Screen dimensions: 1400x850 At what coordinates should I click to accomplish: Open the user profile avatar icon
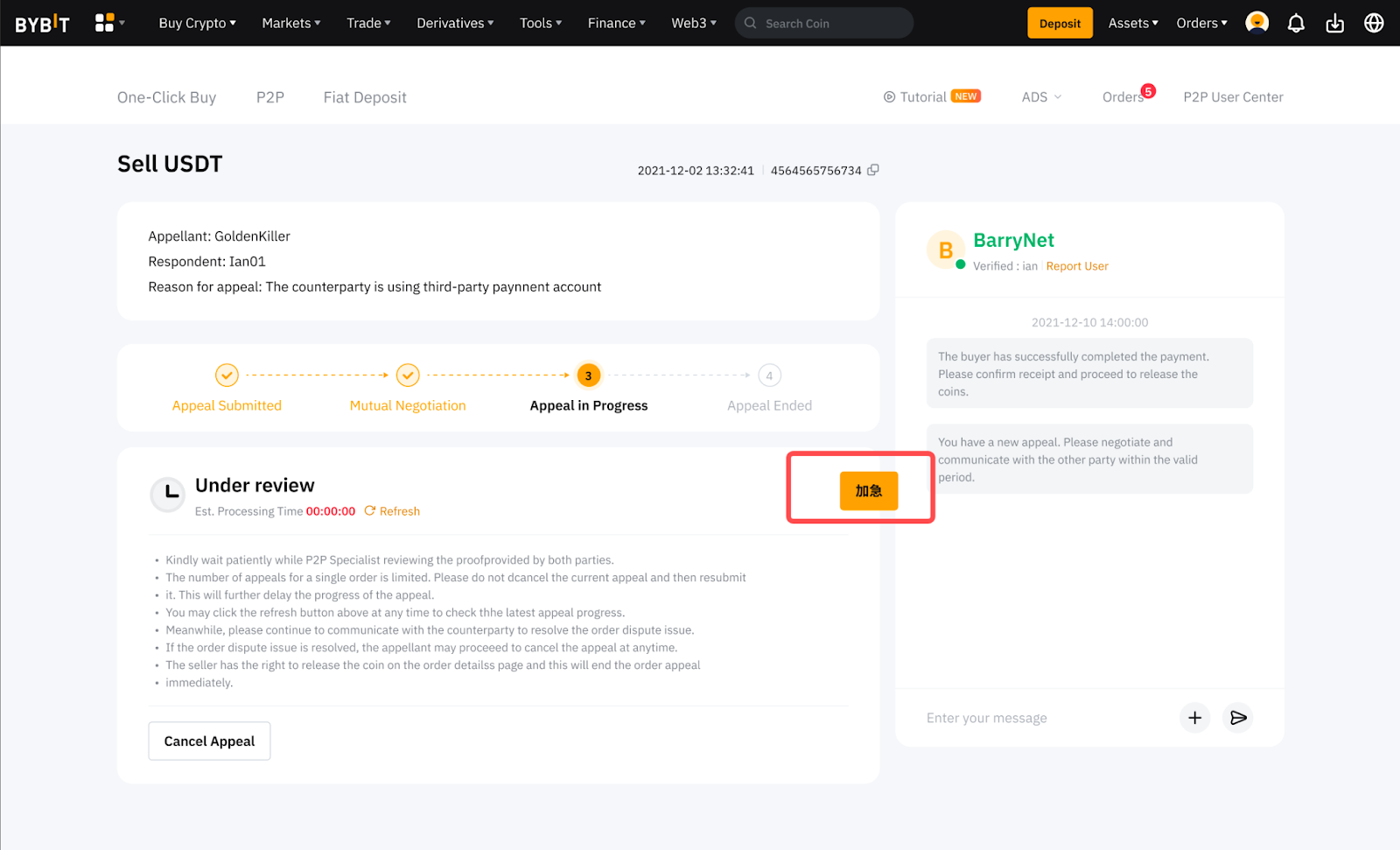coord(1256,23)
